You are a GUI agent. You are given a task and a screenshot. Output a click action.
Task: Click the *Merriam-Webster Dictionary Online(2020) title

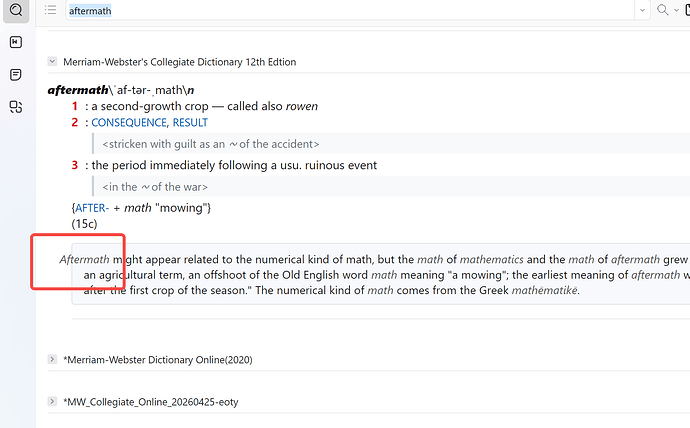158,360
